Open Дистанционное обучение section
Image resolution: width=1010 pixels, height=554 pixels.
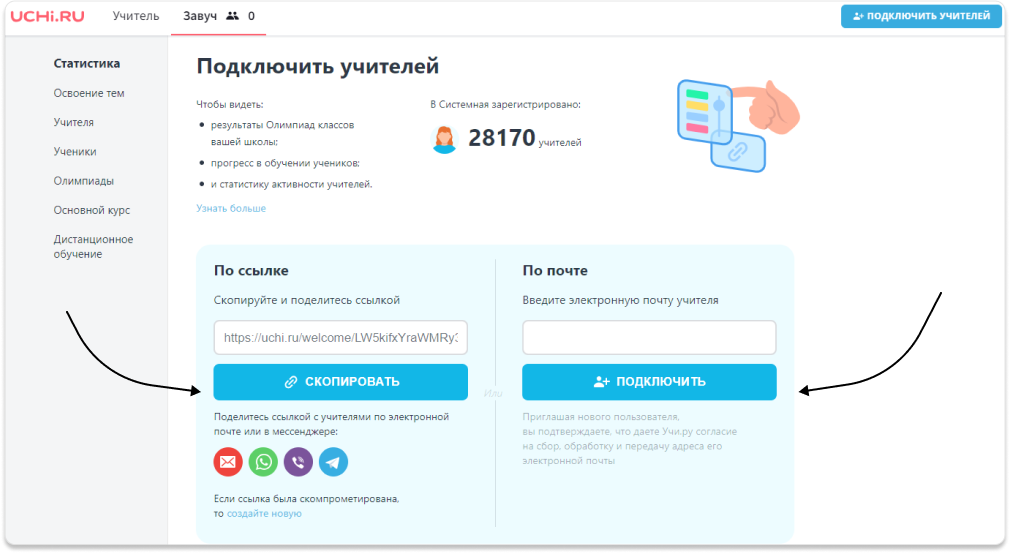coord(93,247)
